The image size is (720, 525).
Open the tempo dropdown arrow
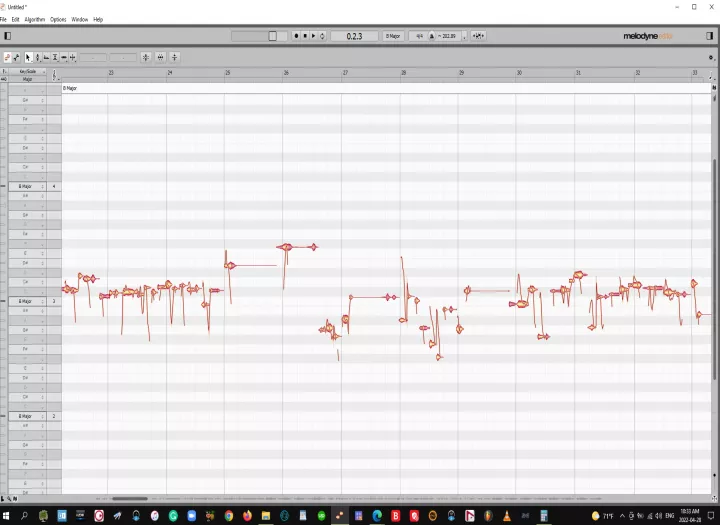pos(465,36)
